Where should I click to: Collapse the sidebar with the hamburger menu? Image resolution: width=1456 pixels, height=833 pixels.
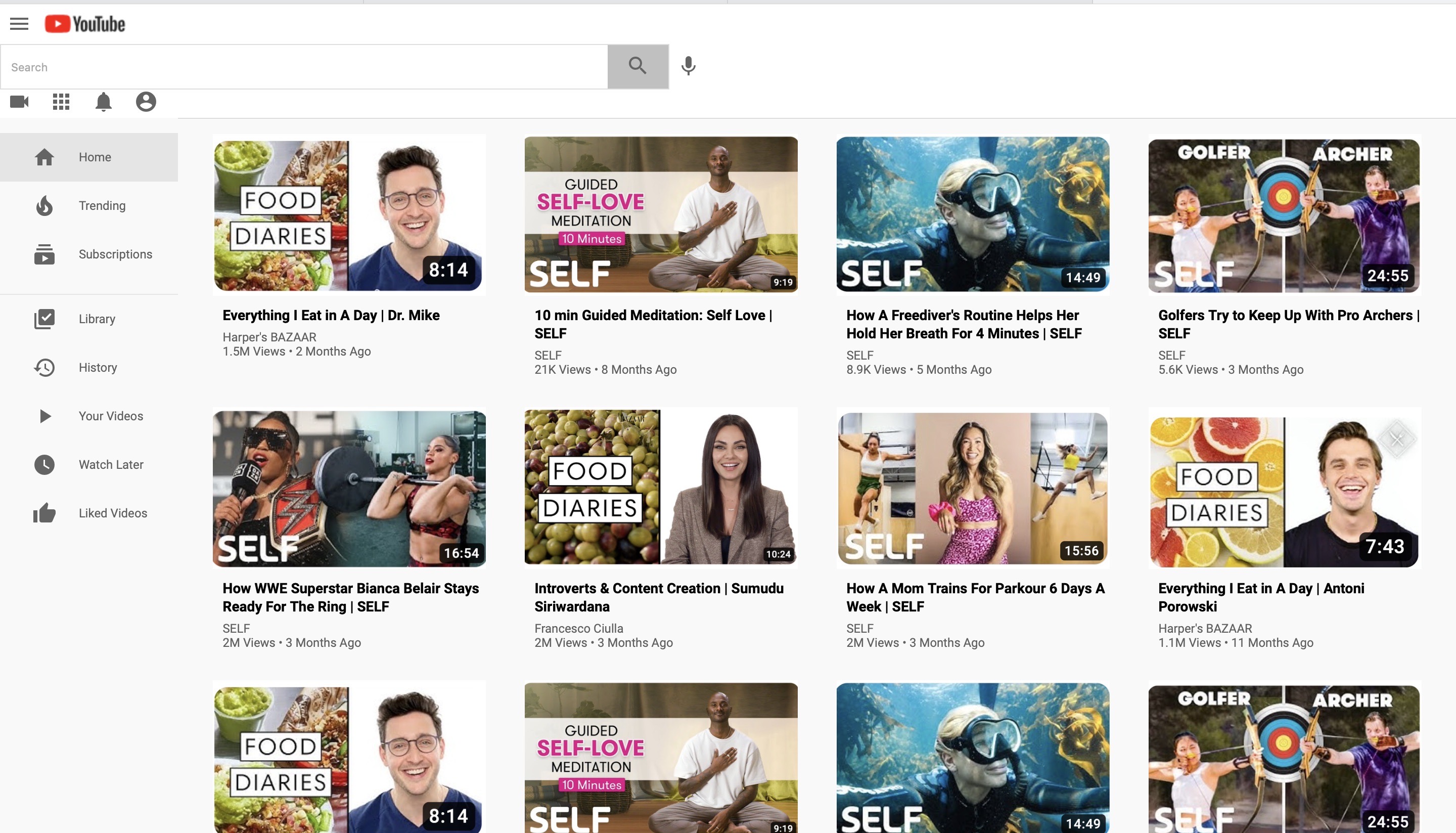(x=19, y=23)
